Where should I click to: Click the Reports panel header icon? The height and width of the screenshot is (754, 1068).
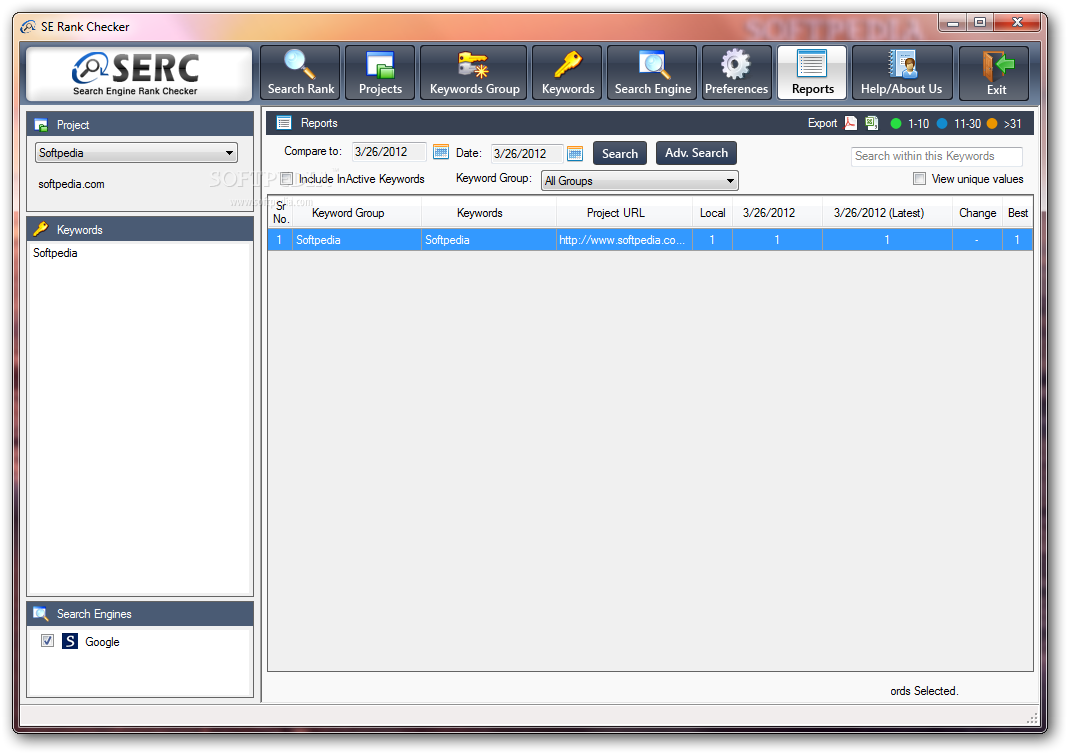point(284,123)
